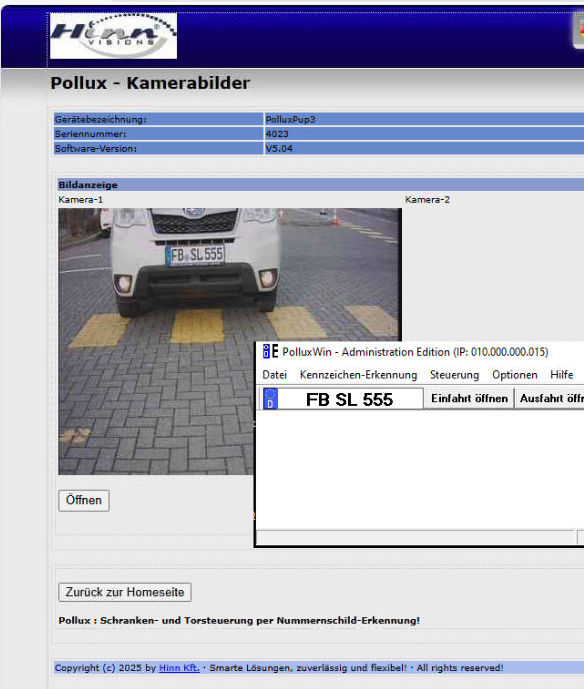
Task: Click the blue EU D plate badge
Action: pyautogui.click(x=270, y=399)
